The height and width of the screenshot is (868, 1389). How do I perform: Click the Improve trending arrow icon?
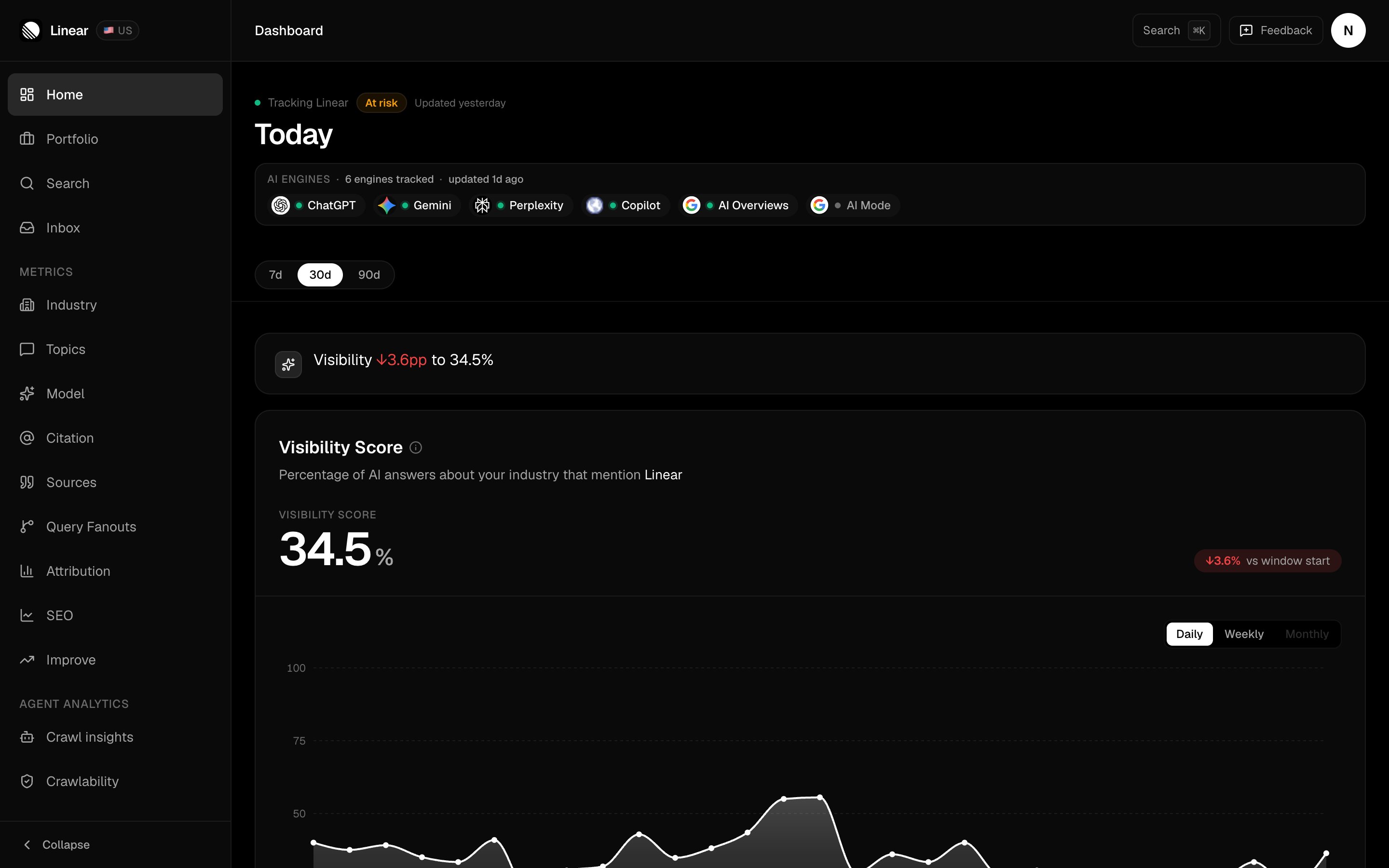pyautogui.click(x=27, y=660)
